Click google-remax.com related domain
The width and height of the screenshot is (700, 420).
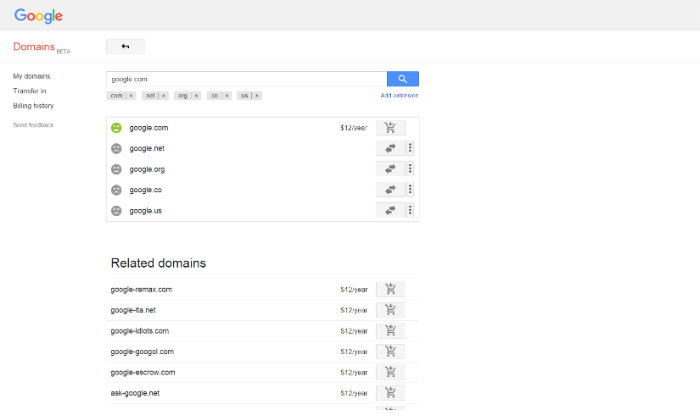pos(141,290)
